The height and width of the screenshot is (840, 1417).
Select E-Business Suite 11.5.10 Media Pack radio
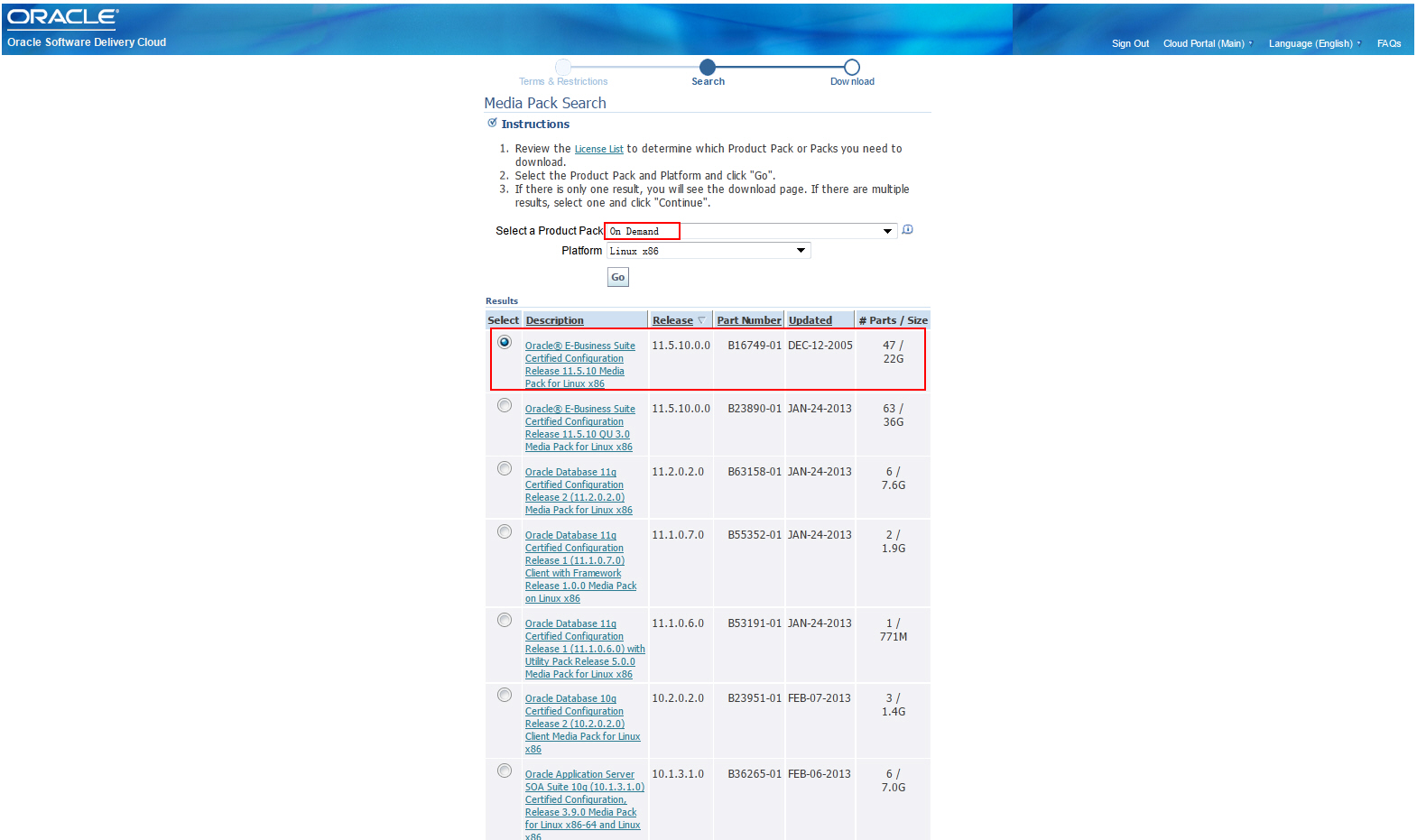point(505,342)
